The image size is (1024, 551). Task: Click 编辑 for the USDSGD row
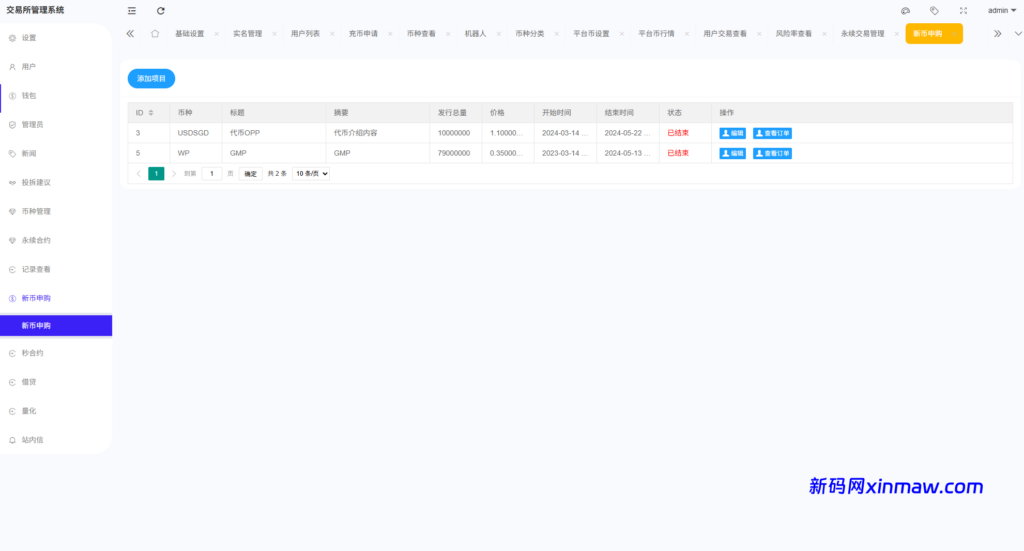[x=732, y=133]
